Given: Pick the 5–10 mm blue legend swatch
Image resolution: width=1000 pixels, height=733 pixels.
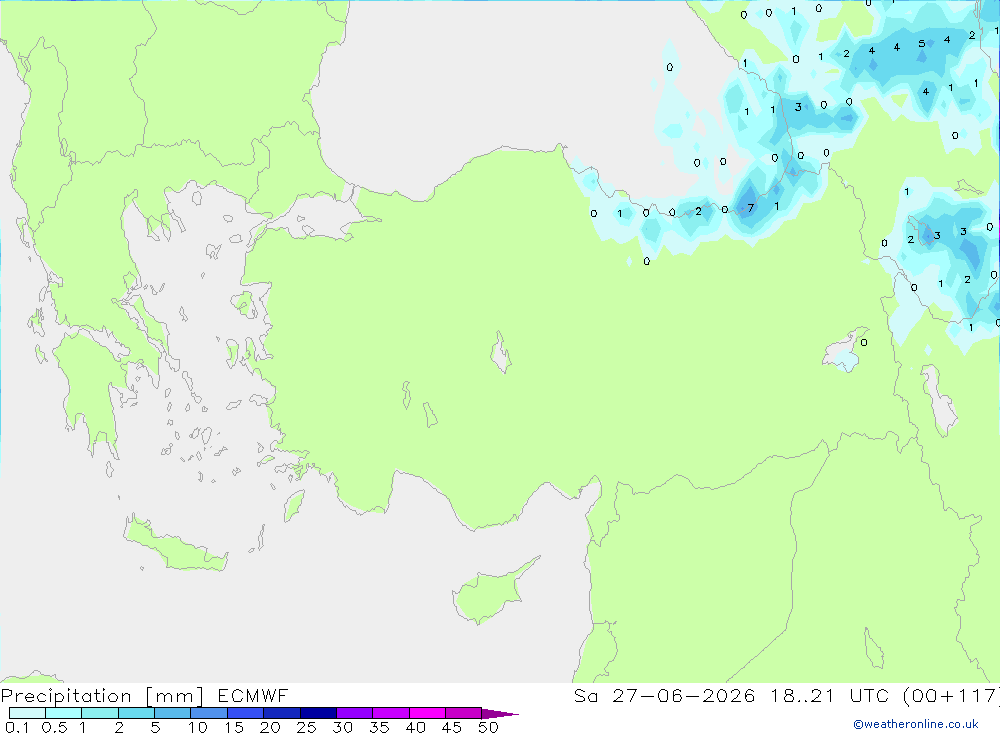Looking at the screenshot, I should [172, 713].
